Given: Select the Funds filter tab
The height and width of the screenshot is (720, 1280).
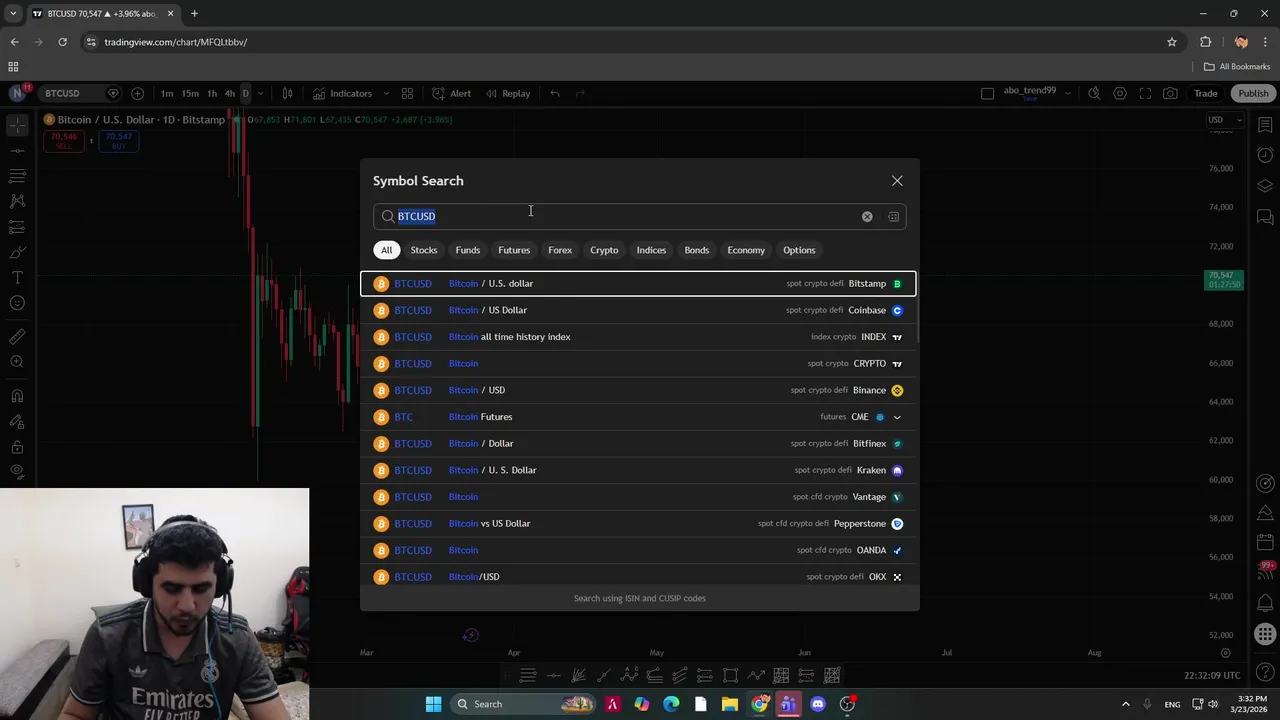Looking at the screenshot, I should point(468,250).
